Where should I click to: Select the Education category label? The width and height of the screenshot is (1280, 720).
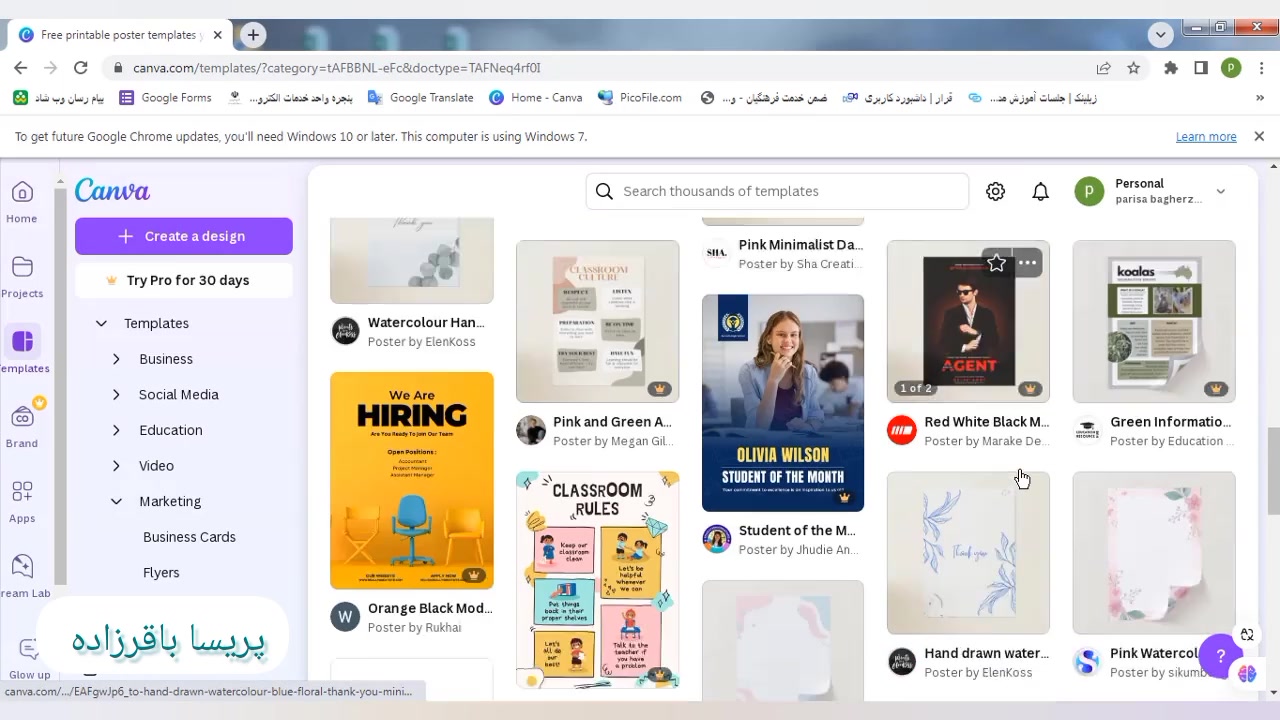click(x=170, y=430)
